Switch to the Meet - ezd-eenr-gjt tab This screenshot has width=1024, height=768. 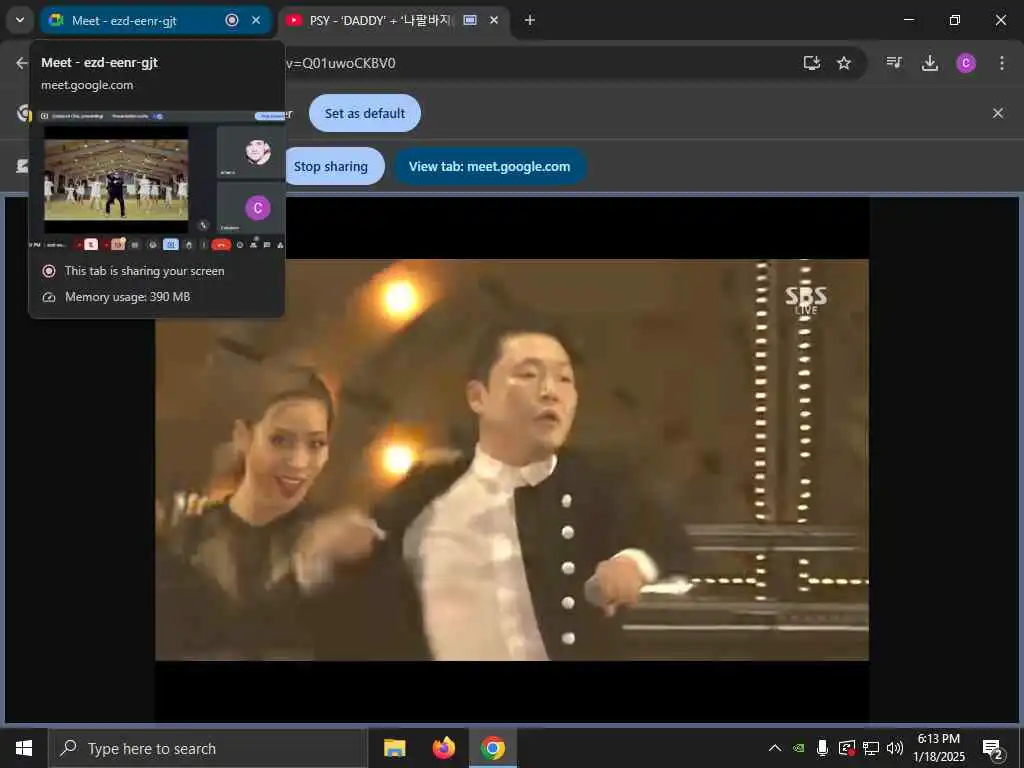pos(155,20)
